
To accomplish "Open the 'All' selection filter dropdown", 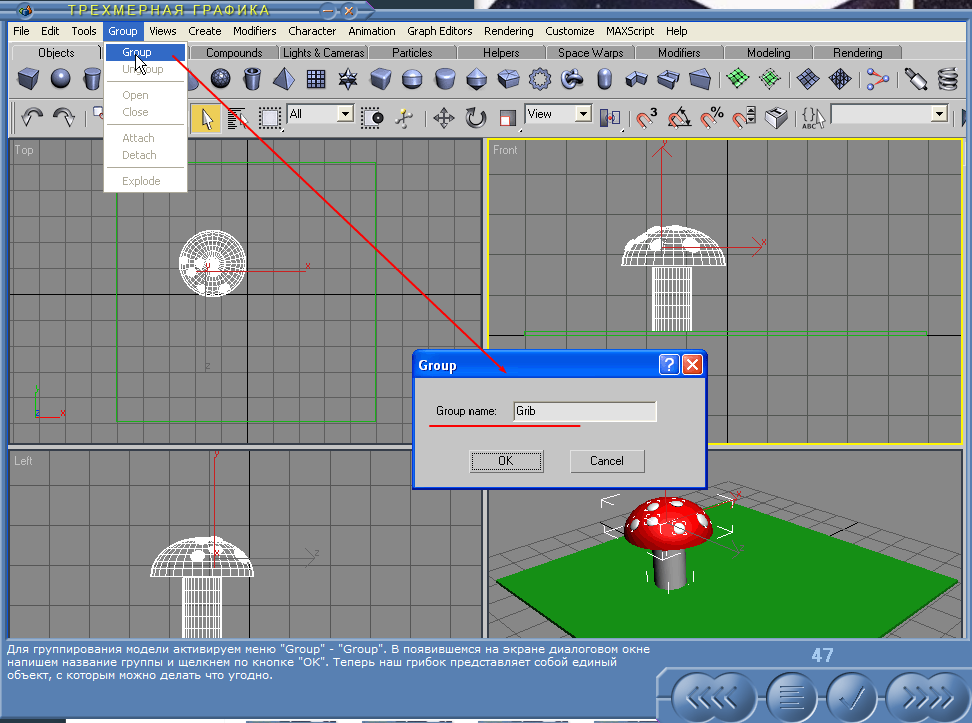I will 320,114.
